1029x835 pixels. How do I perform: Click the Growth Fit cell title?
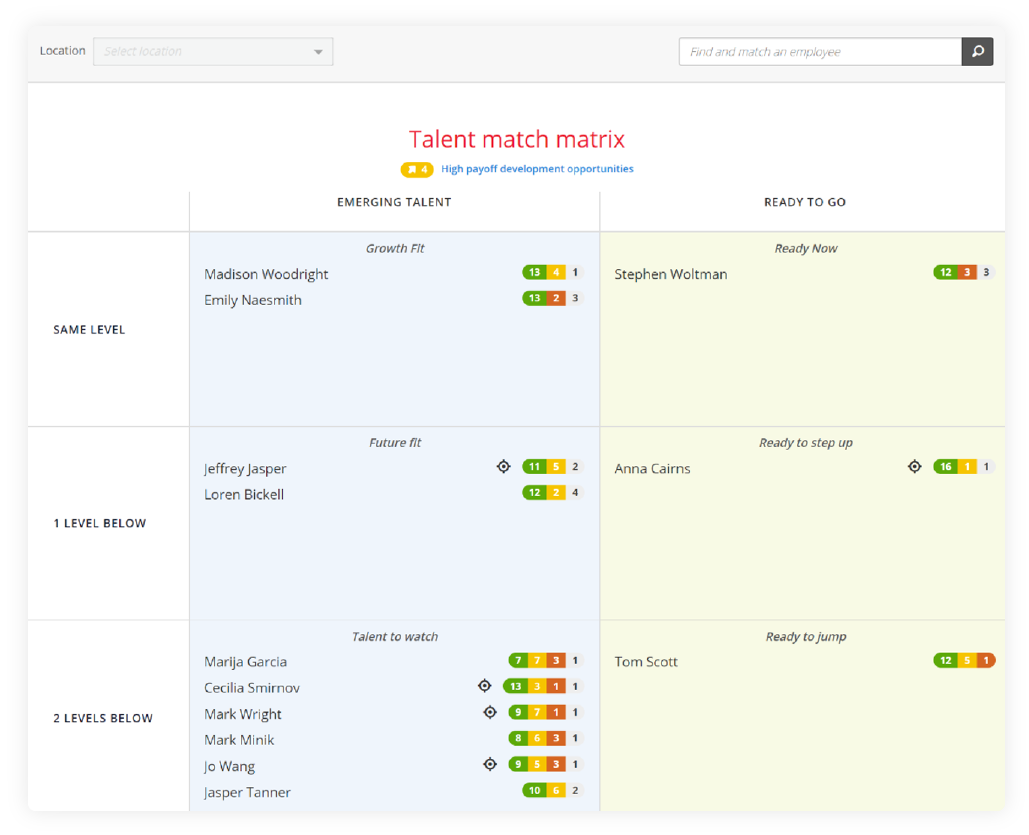tap(394, 248)
